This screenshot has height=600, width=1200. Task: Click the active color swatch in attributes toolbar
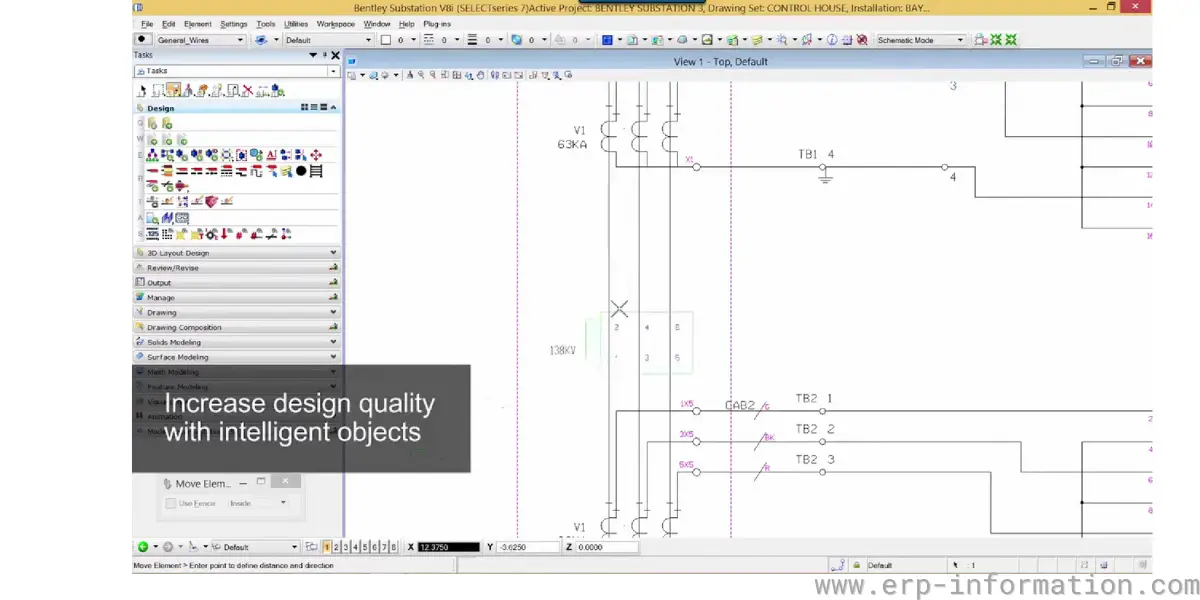pos(386,40)
